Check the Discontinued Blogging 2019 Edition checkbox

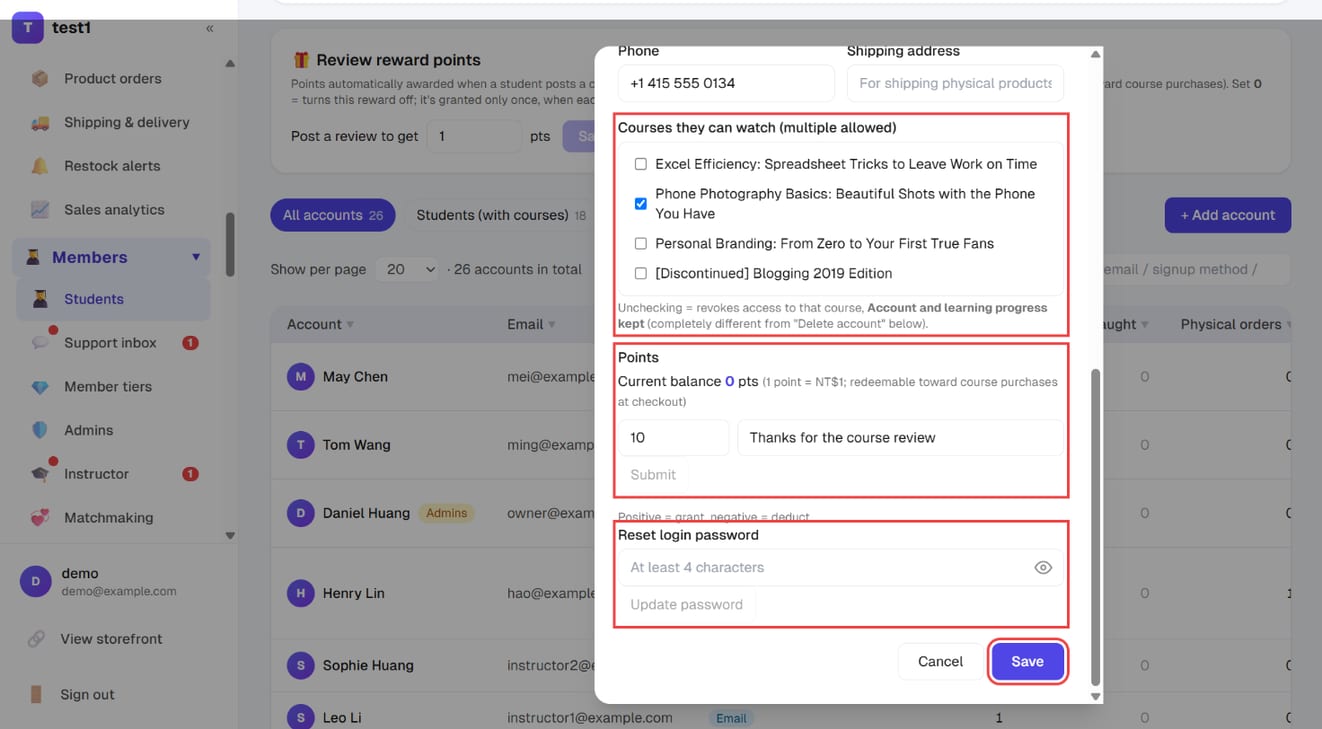click(641, 273)
